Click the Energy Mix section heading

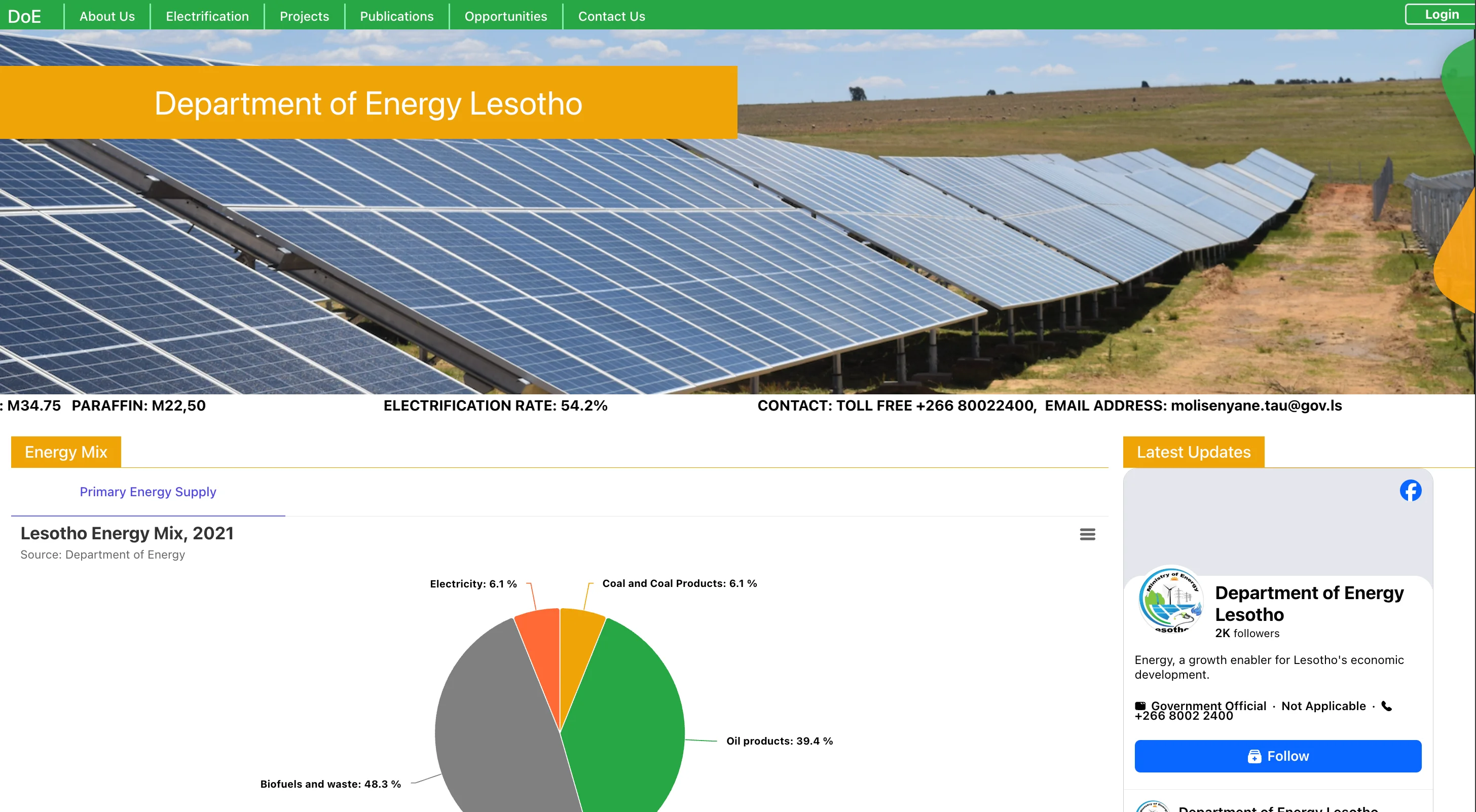66,452
